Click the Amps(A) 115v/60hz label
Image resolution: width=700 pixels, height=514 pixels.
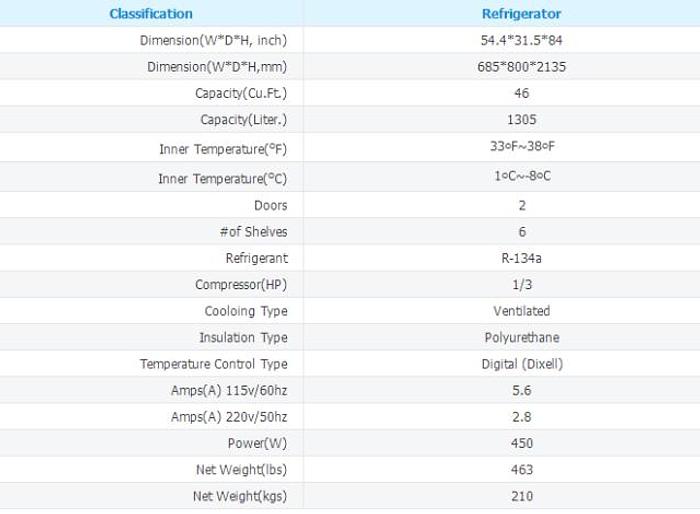(x=231, y=390)
